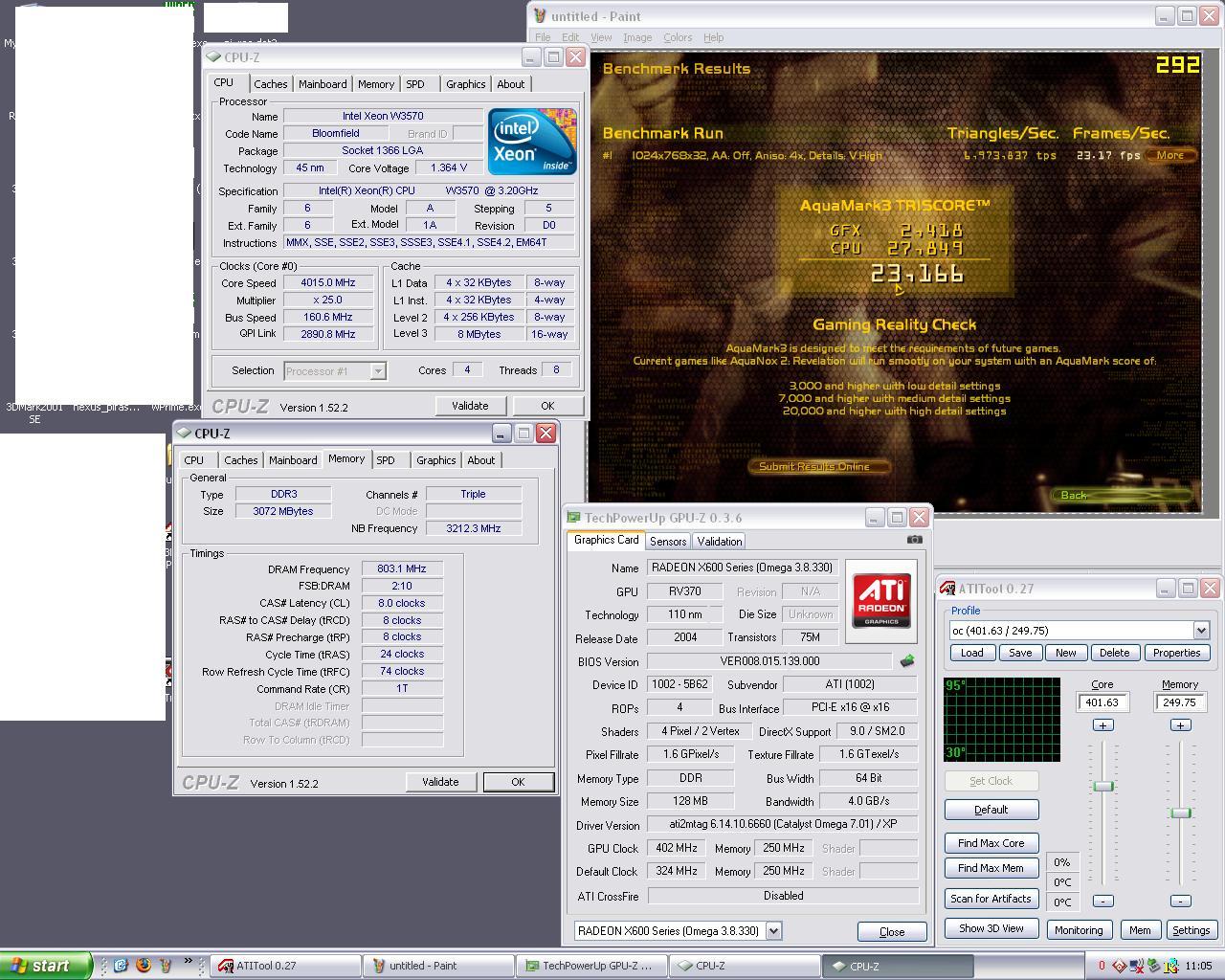The width and height of the screenshot is (1225, 980).
Task: Click Show 3D View button
Action: point(991,928)
